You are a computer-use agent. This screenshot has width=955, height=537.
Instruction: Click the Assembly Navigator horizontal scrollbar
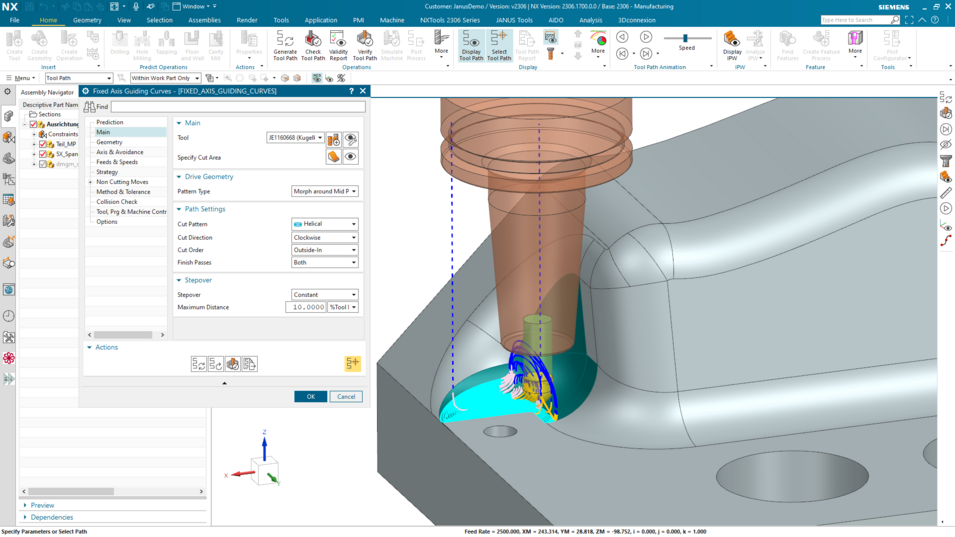pos(71,491)
